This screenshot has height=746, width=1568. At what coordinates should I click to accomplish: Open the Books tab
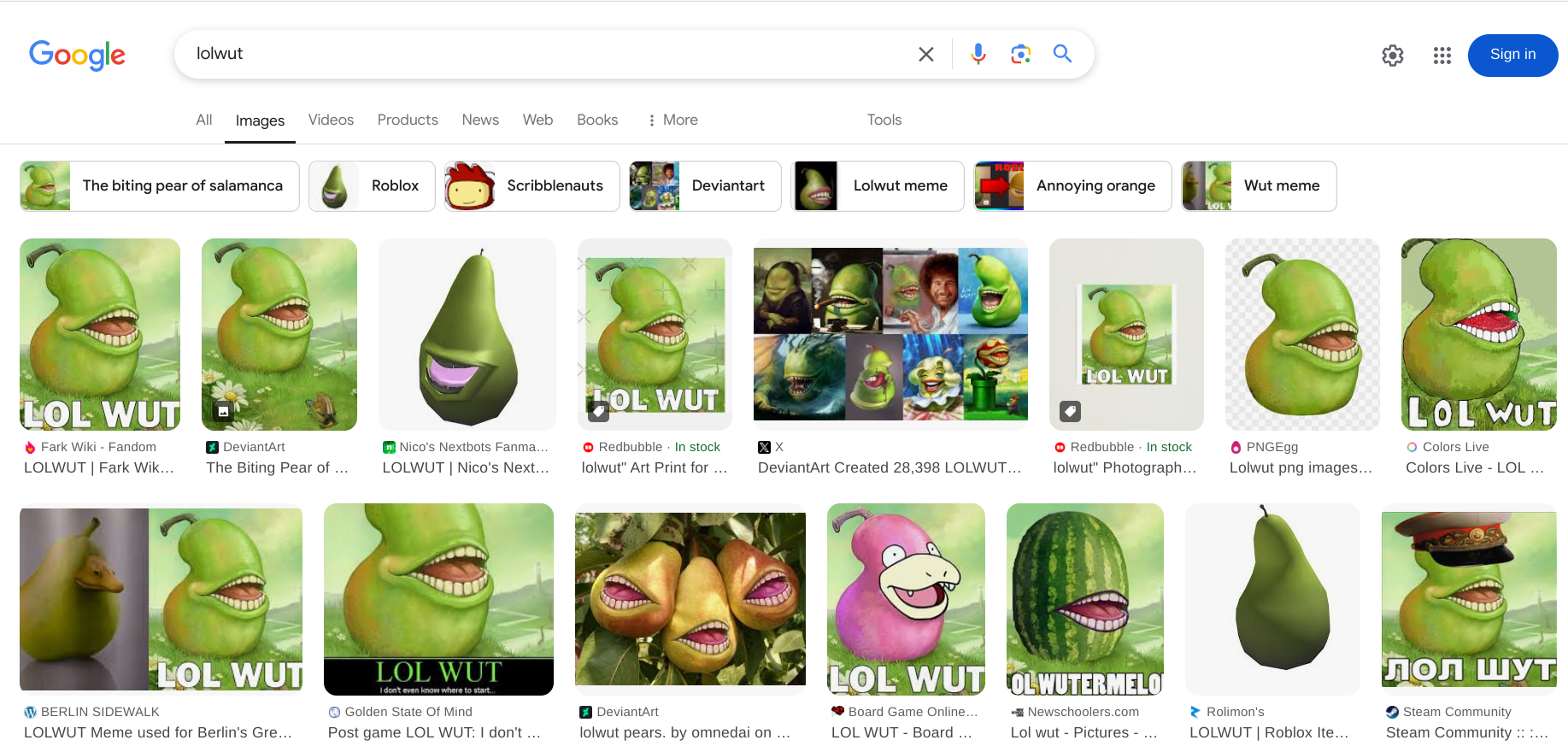[x=597, y=120]
